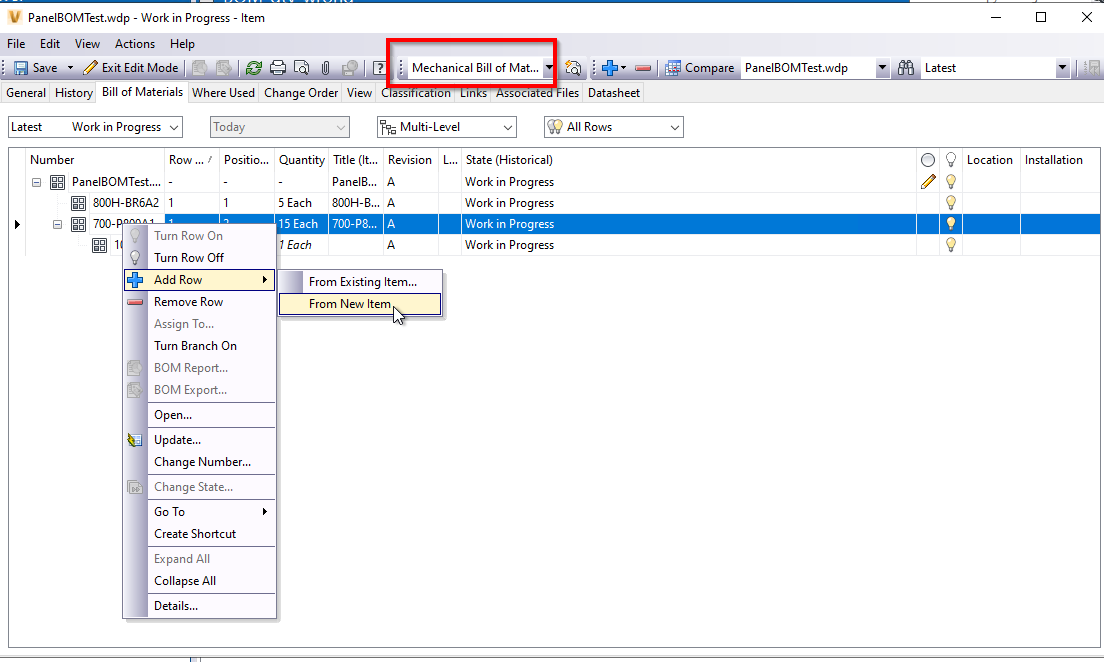The image size is (1104, 662).
Task: Click the Help question mark icon
Action: 378,67
